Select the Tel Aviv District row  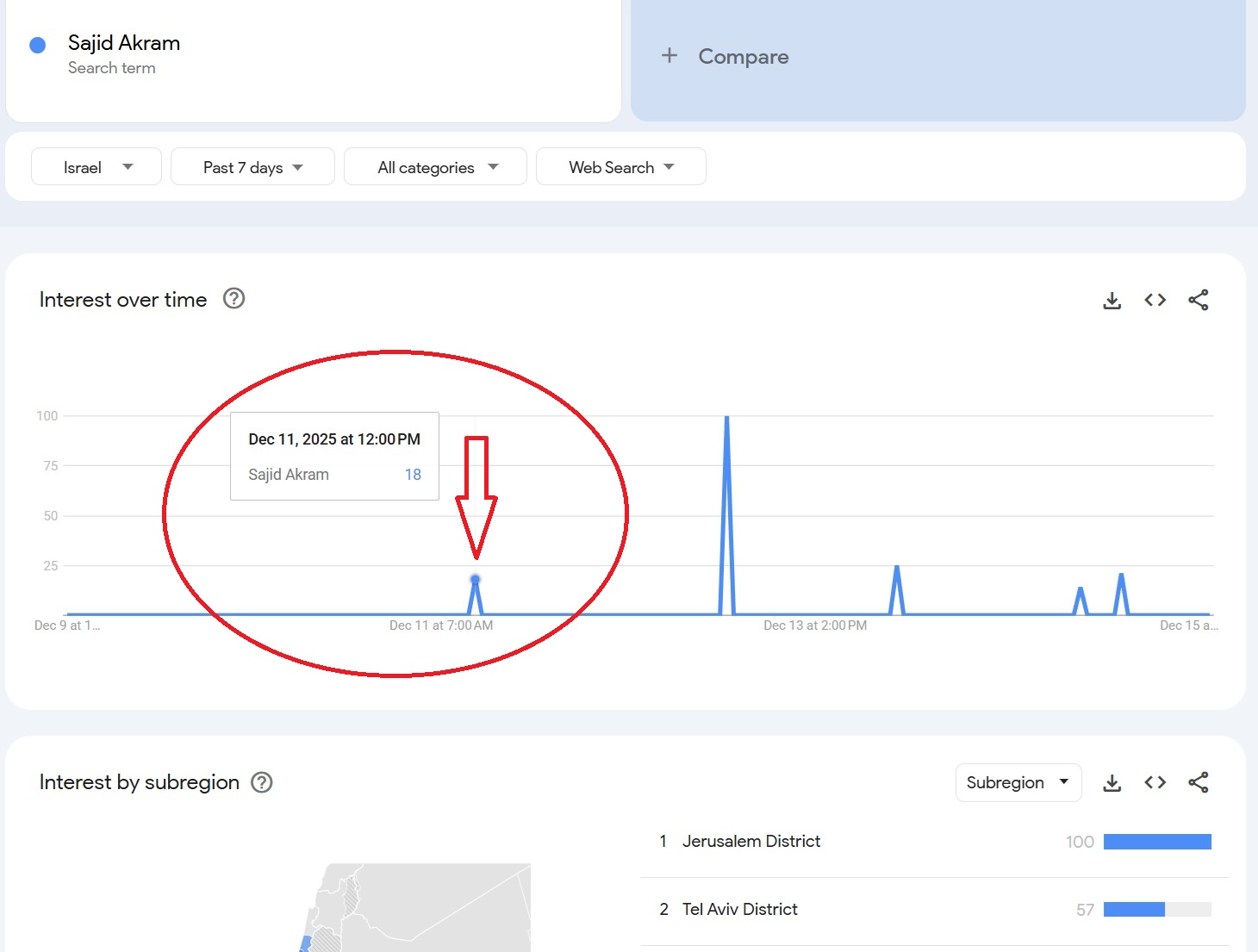click(935, 910)
